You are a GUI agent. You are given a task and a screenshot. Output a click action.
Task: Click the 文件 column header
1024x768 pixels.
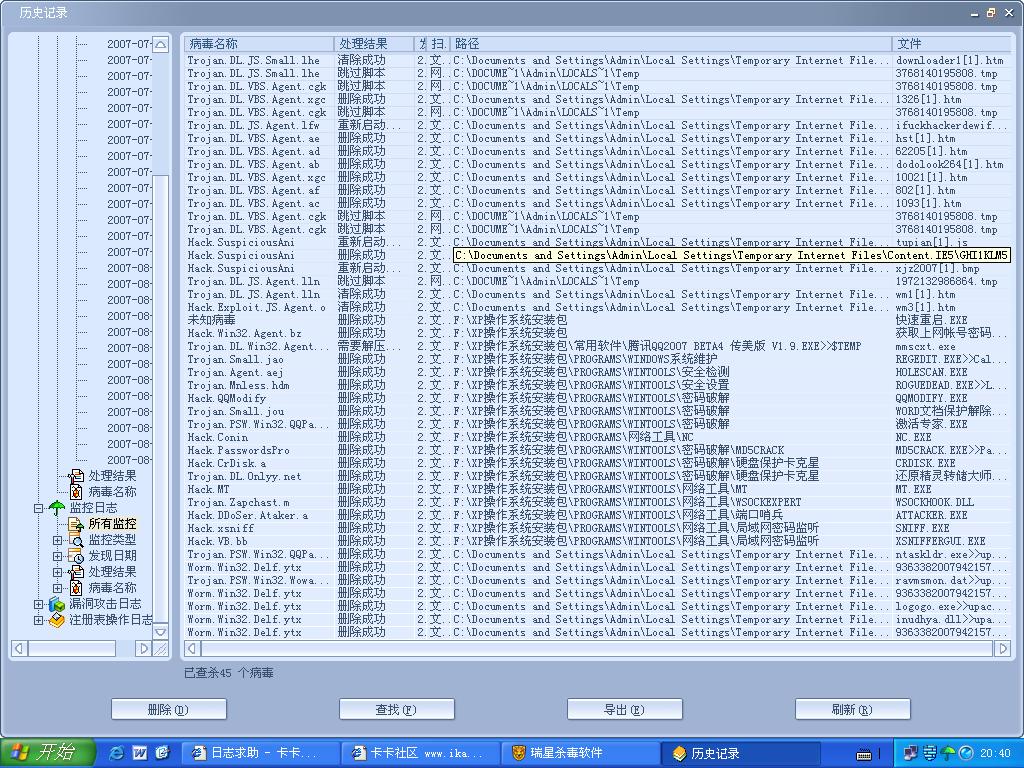point(950,44)
